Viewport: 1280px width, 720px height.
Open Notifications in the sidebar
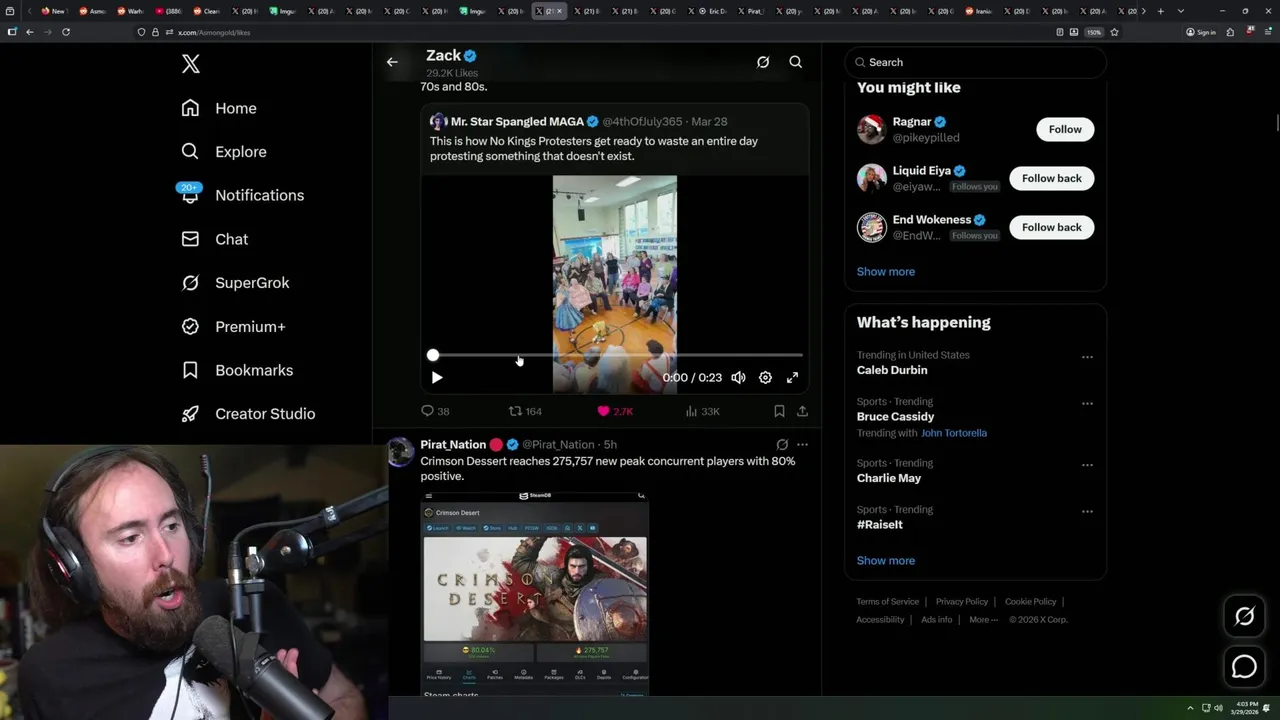pos(242,195)
